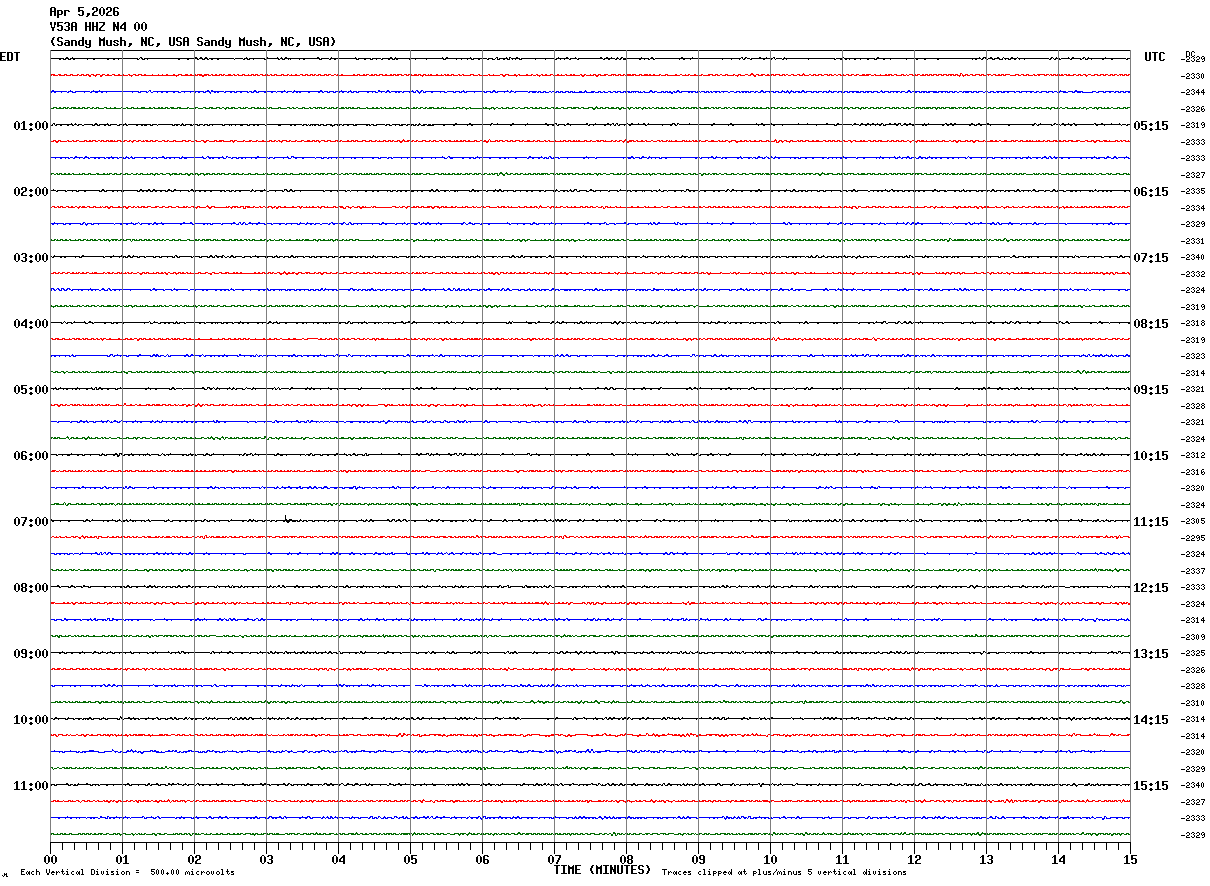Click the DC value -2331

click(x=1193, y=241)
